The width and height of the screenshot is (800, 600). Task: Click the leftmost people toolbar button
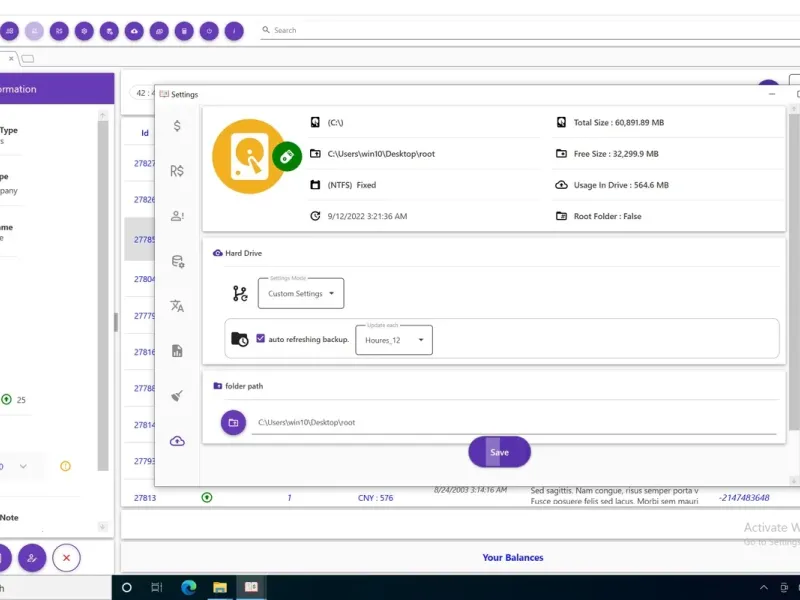coord(9,31)
